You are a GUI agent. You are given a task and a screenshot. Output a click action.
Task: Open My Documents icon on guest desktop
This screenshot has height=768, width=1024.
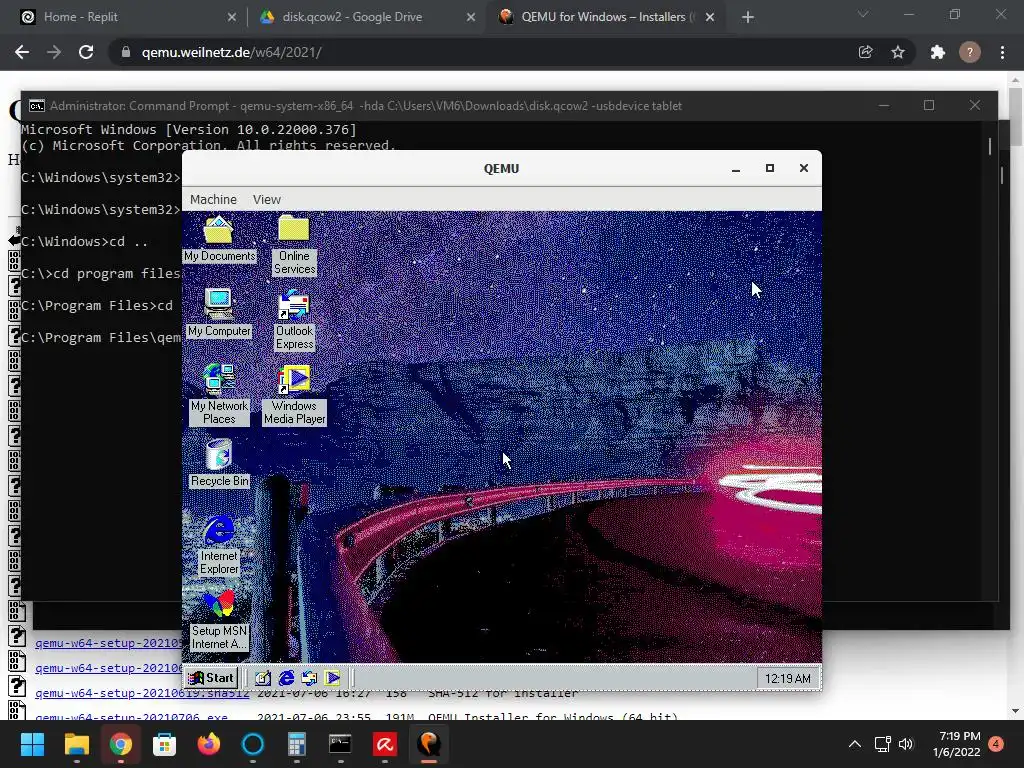coord(219,239)
